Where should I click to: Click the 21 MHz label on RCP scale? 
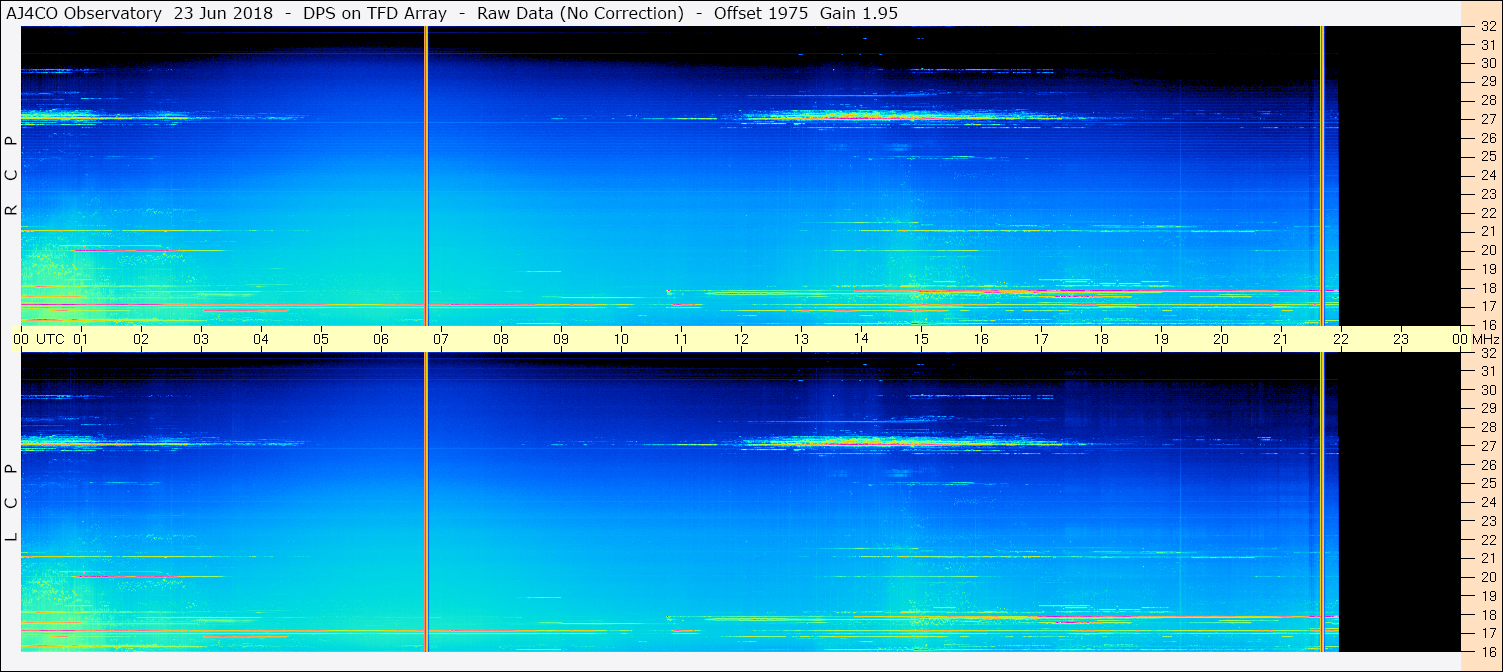(1487, 231)
